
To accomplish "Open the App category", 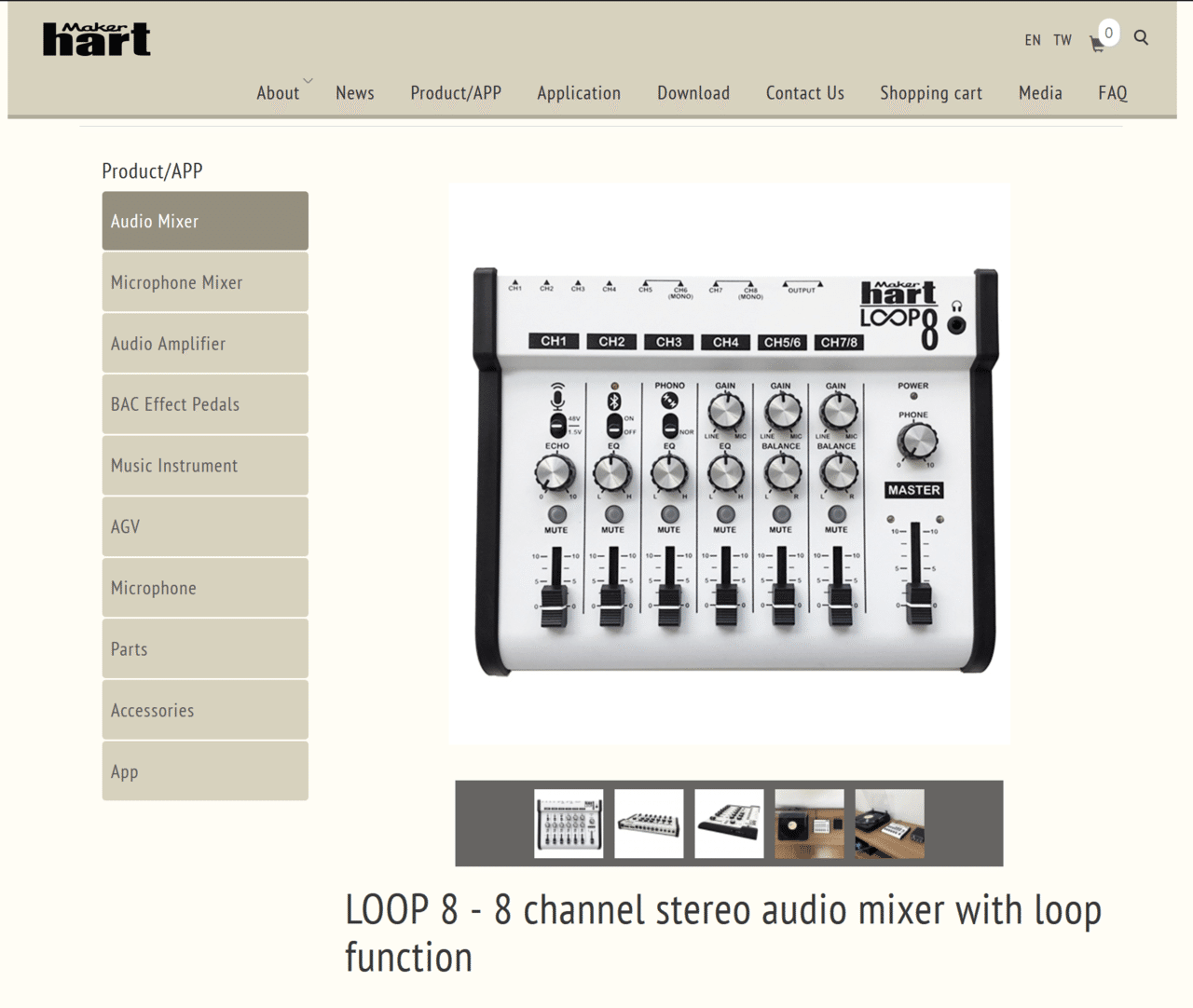I will 204,770.
